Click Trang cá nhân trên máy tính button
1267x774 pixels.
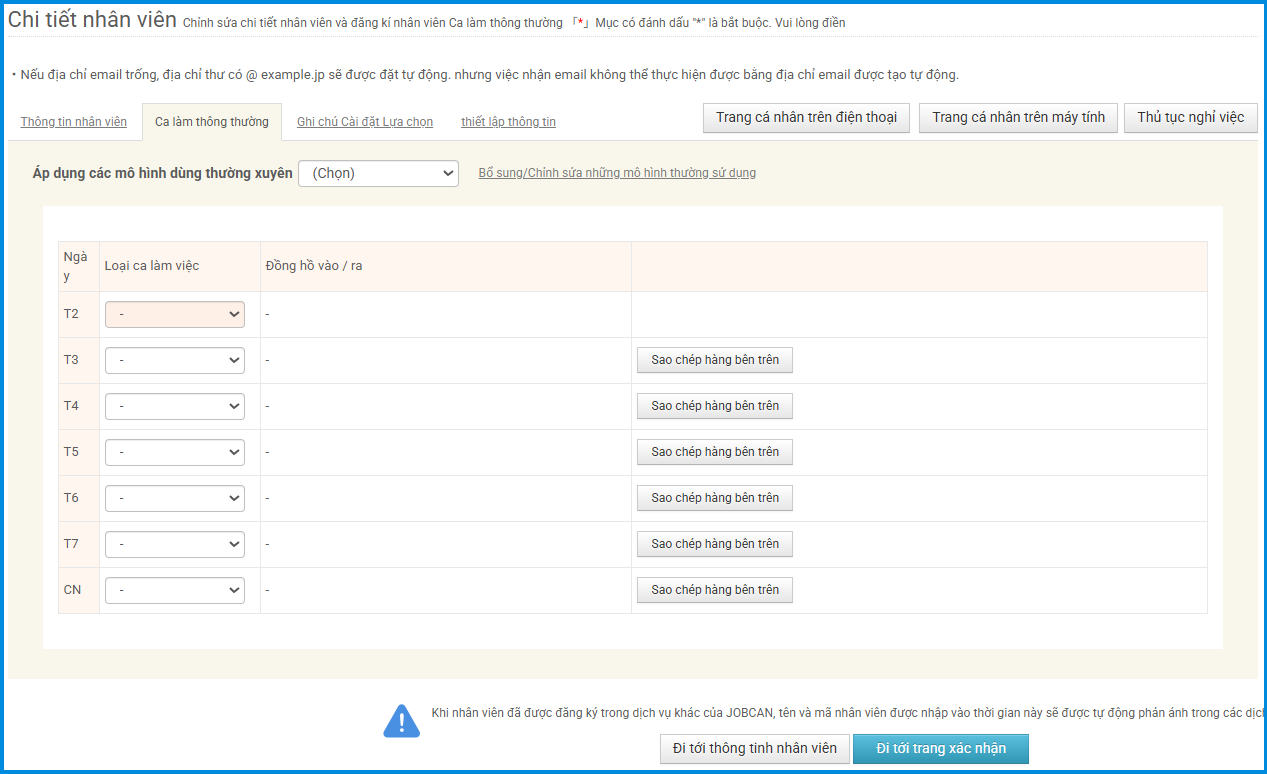[x=1018, y=118]
